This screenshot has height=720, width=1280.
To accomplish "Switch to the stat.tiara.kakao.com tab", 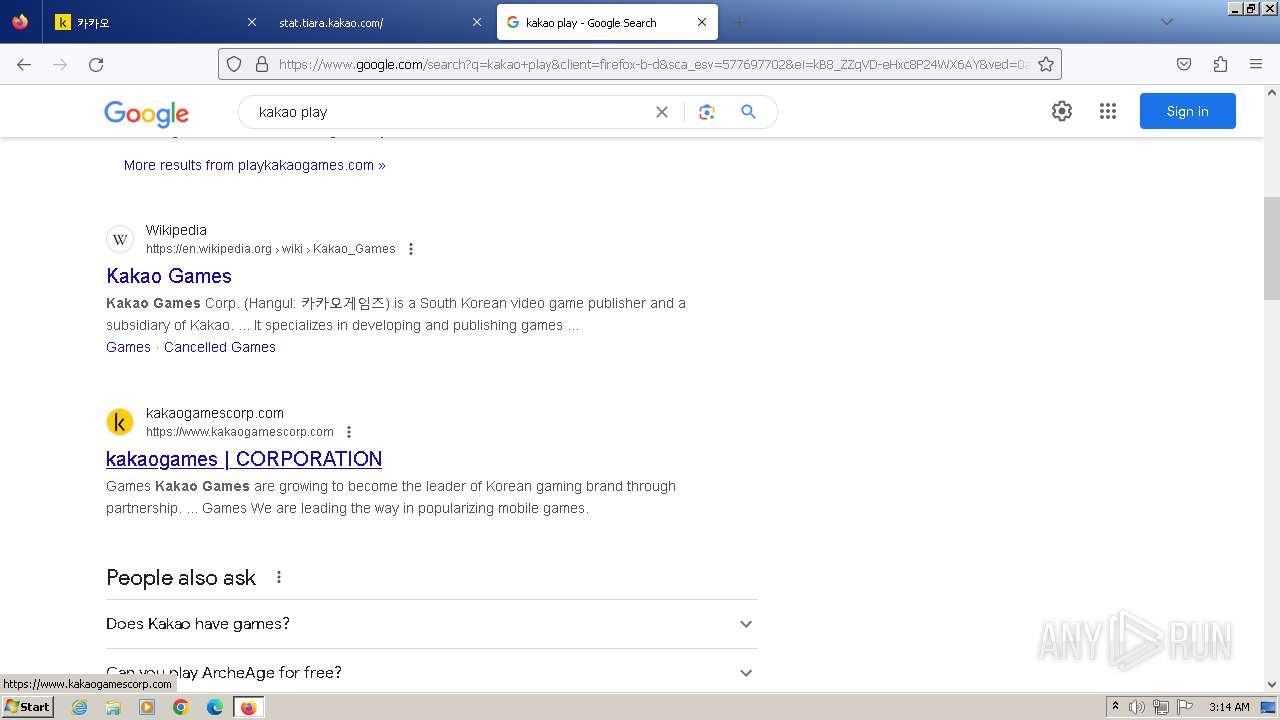I will [x=380, y=22].
